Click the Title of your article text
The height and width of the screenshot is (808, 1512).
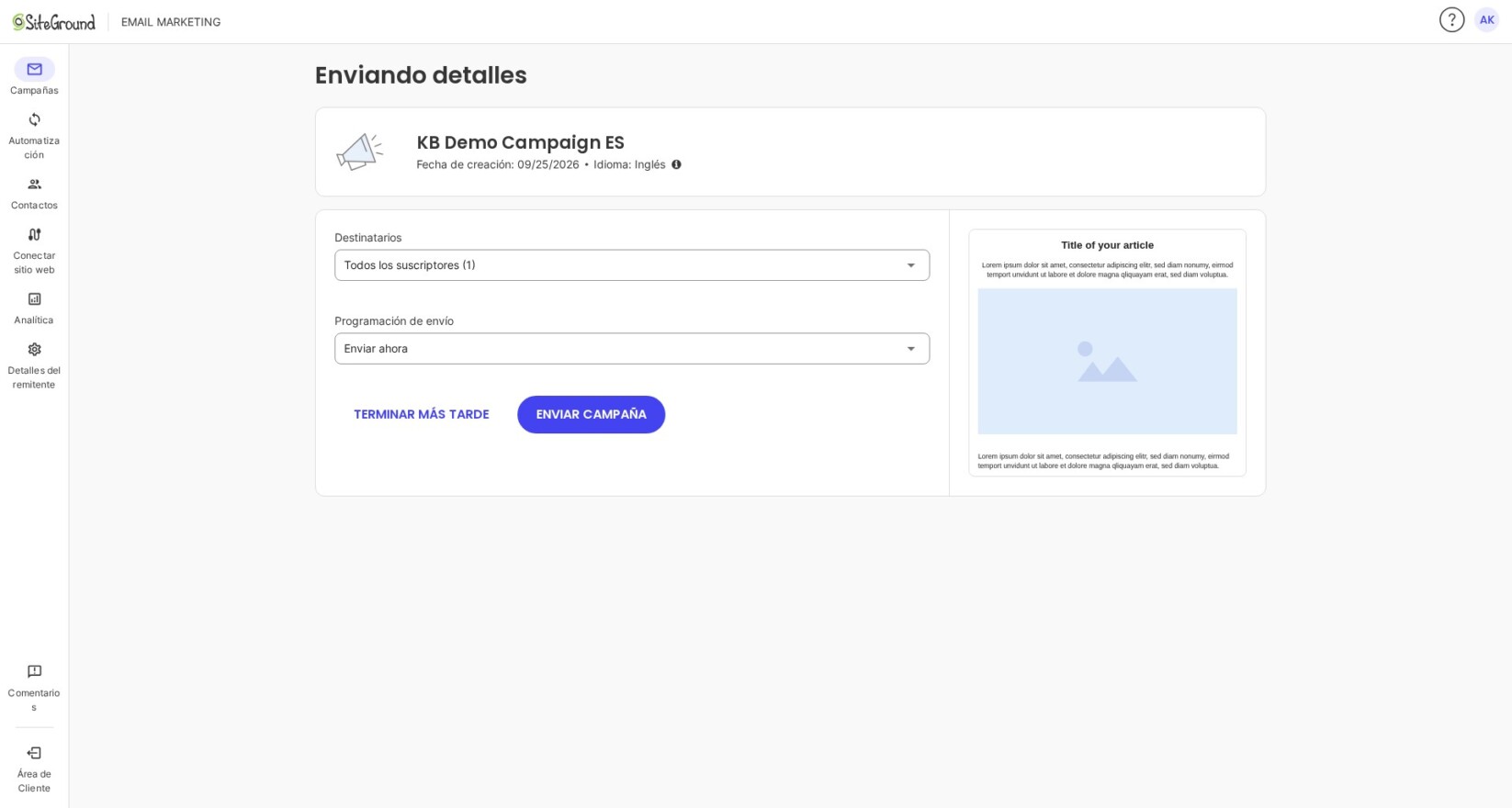pos(1107,245)
